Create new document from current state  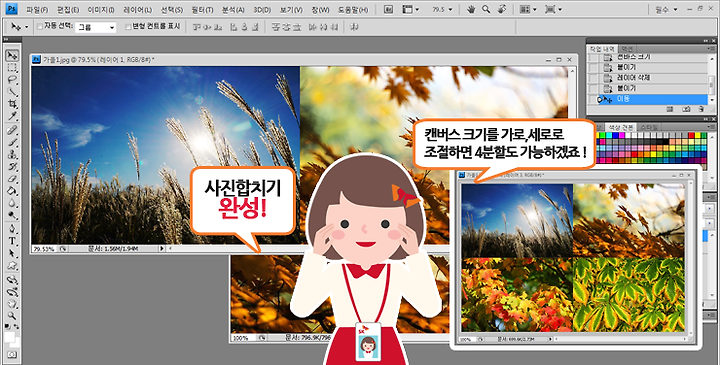[x=670, y=109]
